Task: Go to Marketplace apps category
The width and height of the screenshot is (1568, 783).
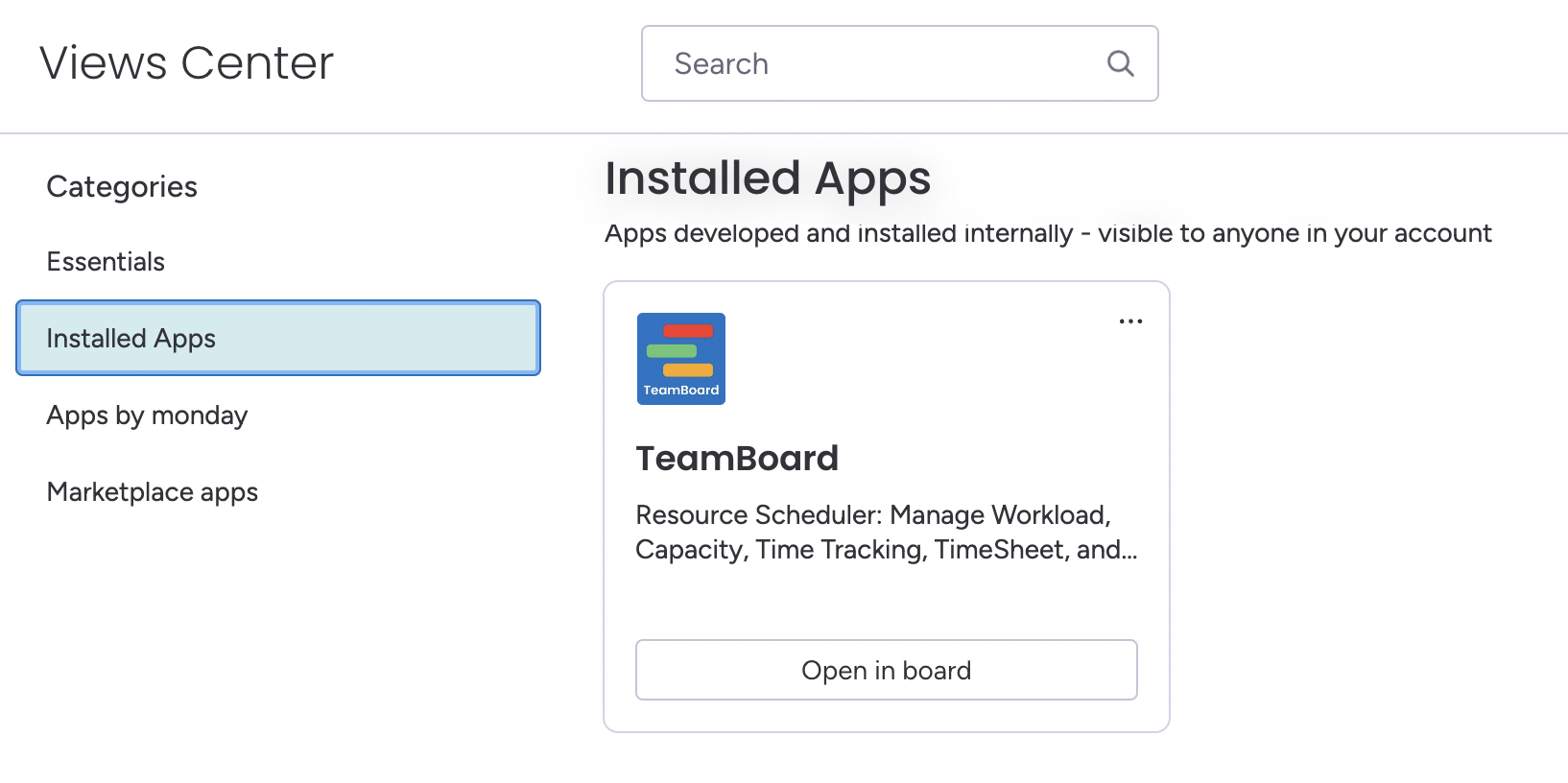Action: pos(153,492)
